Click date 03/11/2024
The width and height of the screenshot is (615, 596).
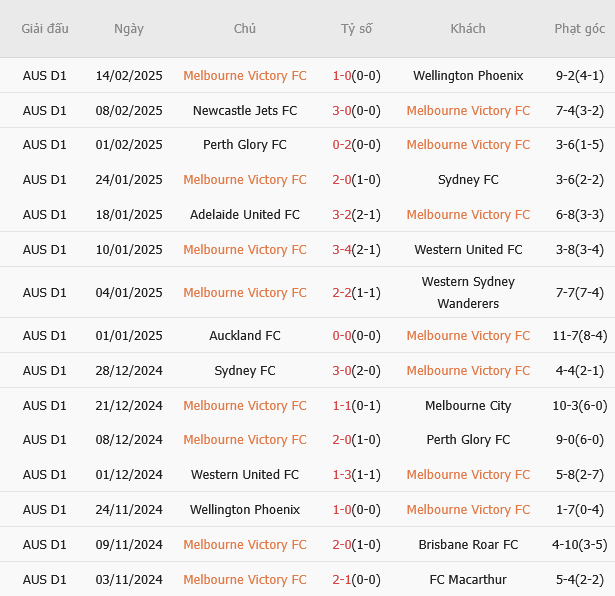tap(129, 580)
